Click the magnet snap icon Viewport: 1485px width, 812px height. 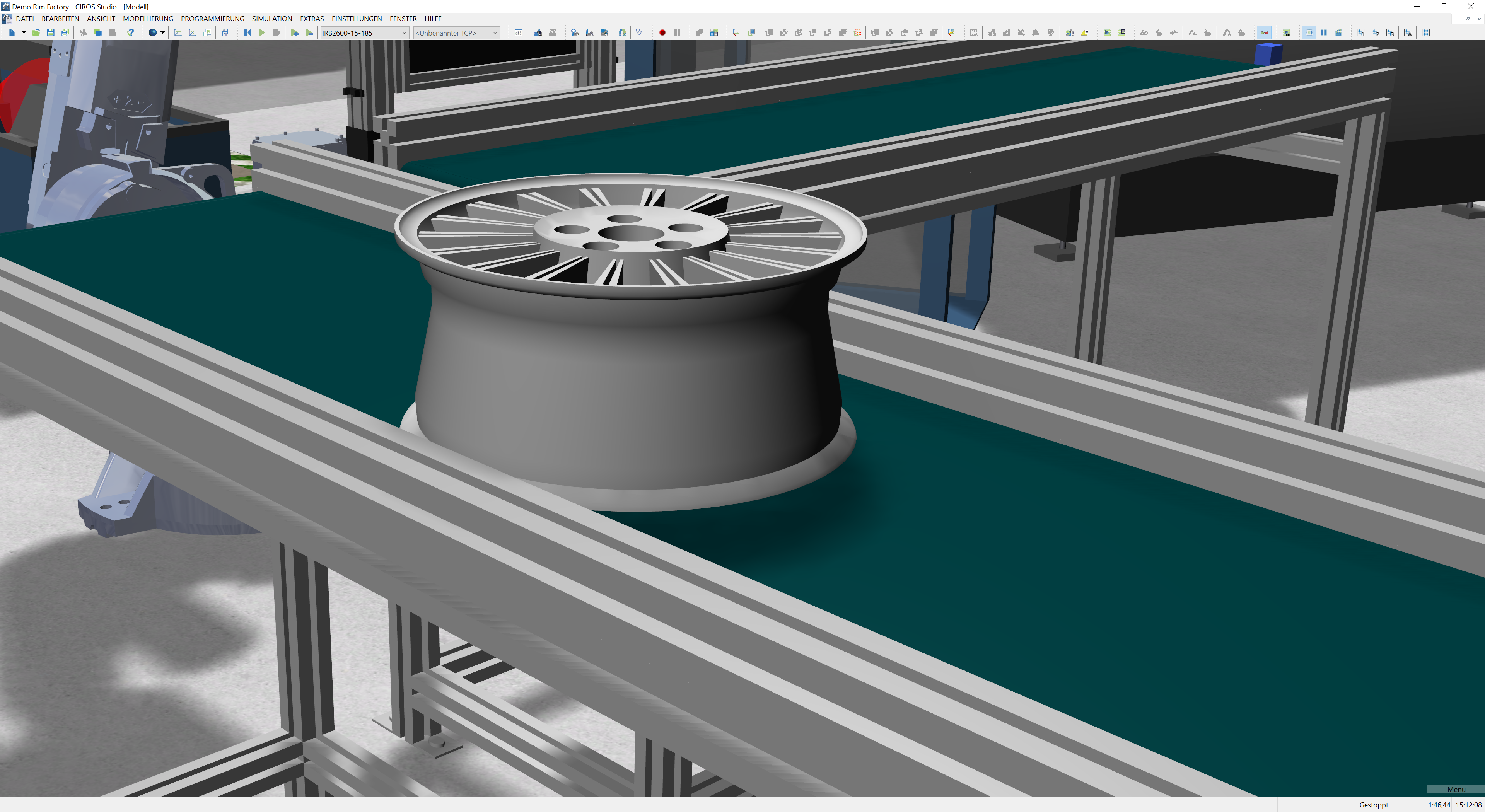pos(623,33)
